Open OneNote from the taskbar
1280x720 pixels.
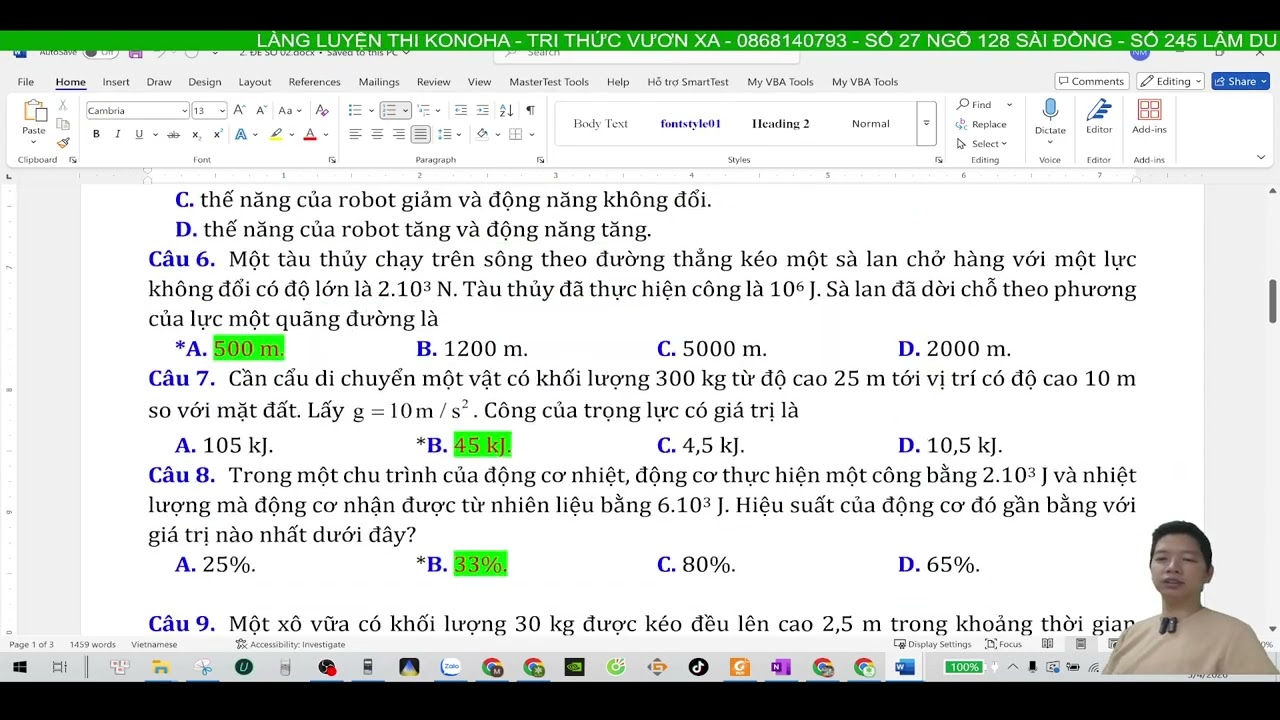[x=781, y=667]
